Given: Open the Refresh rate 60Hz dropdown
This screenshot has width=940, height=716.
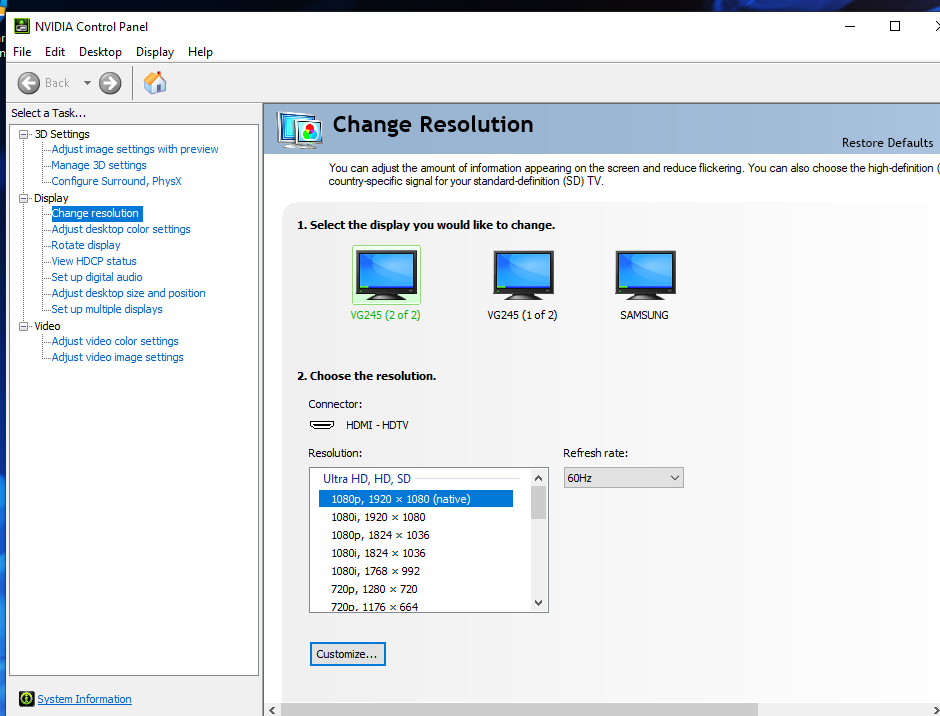Looking at the screenshot, I should [x=623, y=478].
